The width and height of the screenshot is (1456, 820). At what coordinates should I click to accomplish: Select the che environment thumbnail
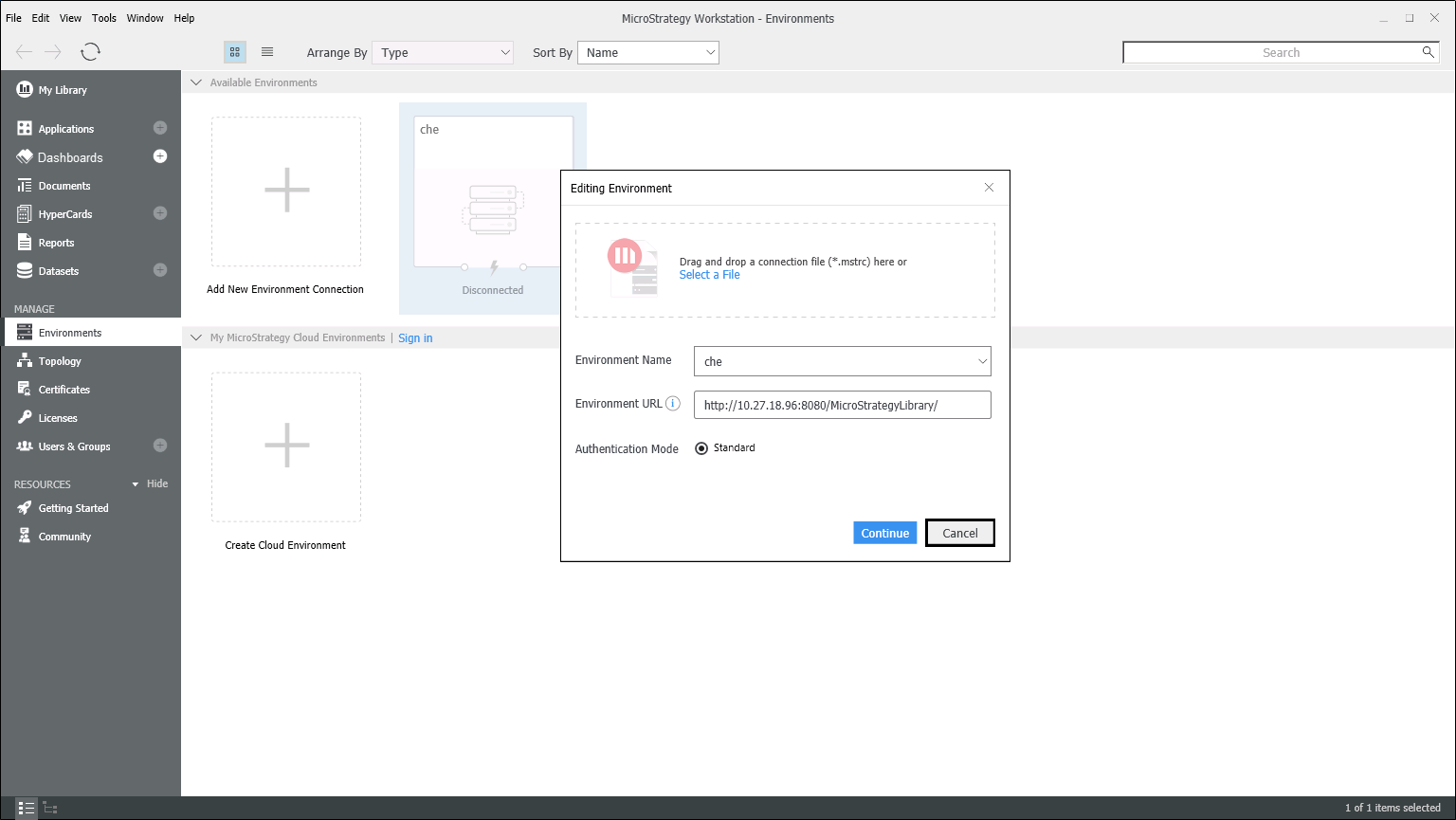click(493, 192)
